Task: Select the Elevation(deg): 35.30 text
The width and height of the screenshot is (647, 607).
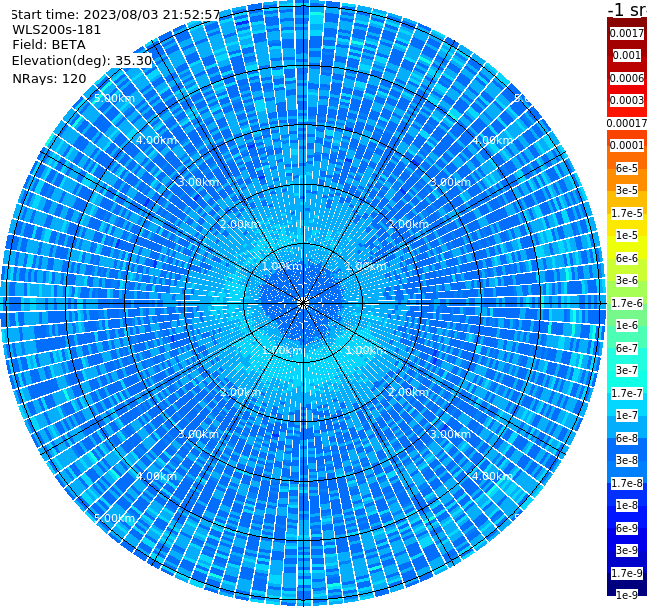Action: click(x=82, y=61)
